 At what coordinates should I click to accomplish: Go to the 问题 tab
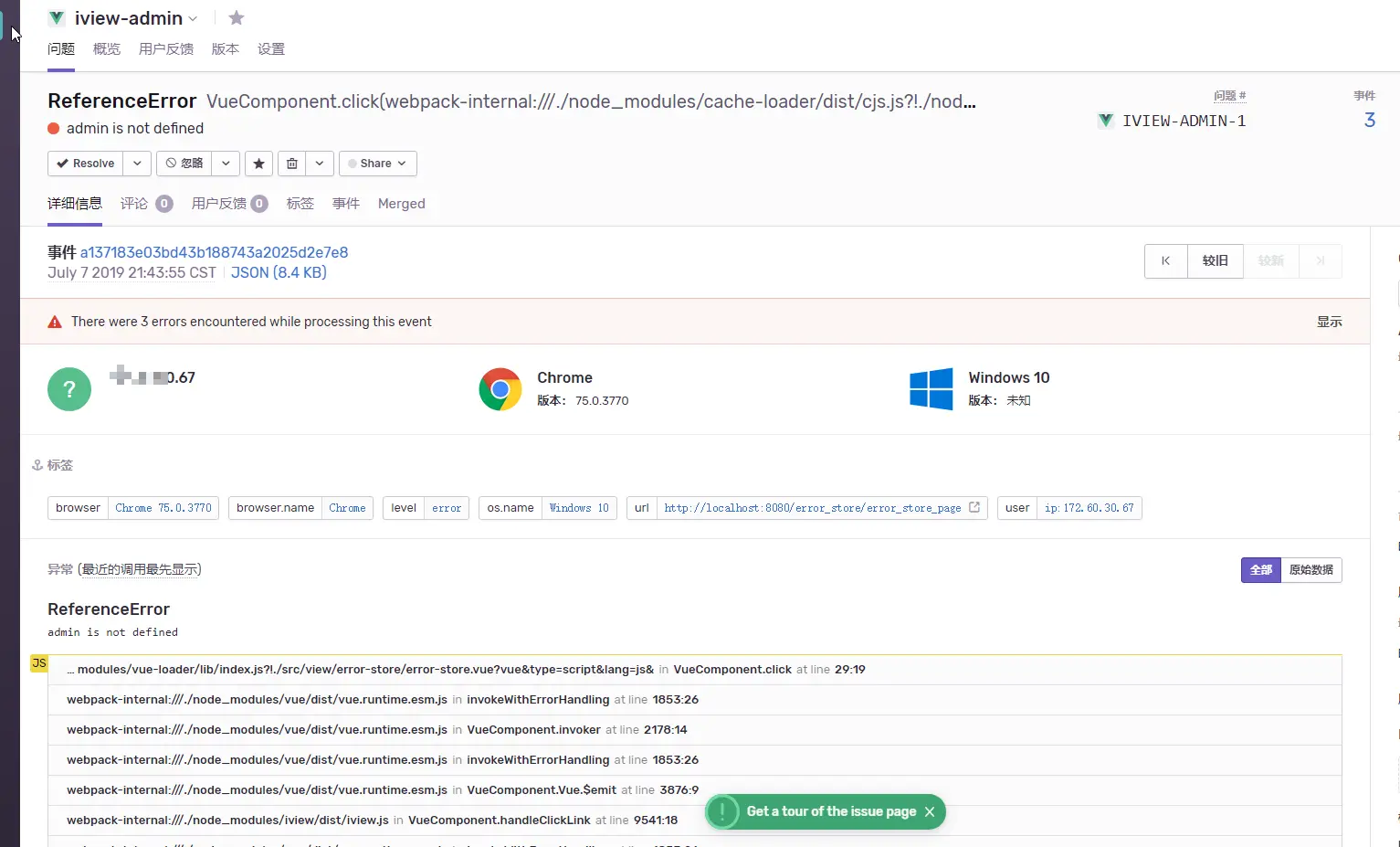61,49
